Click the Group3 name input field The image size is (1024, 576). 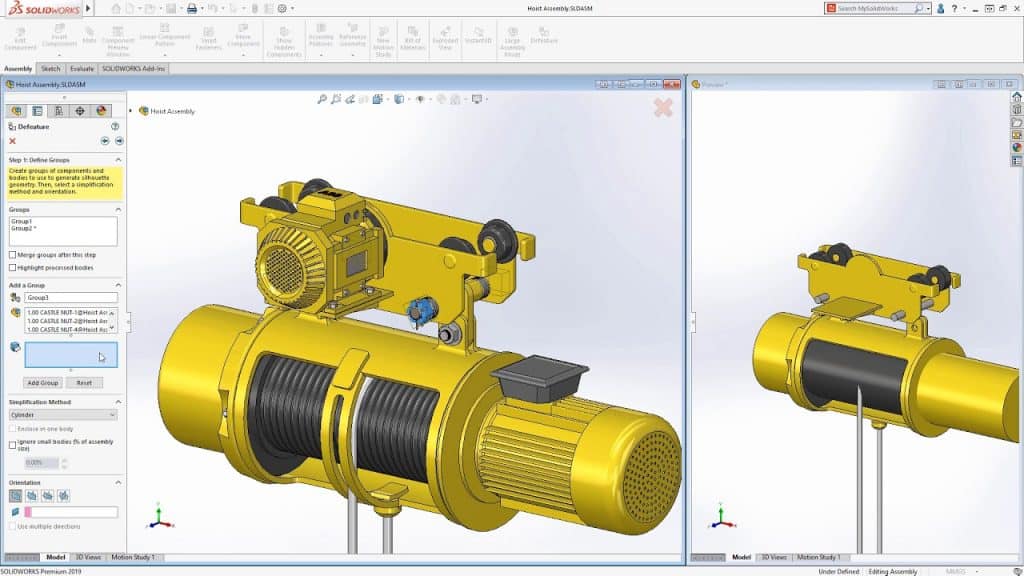pos(70,298)
